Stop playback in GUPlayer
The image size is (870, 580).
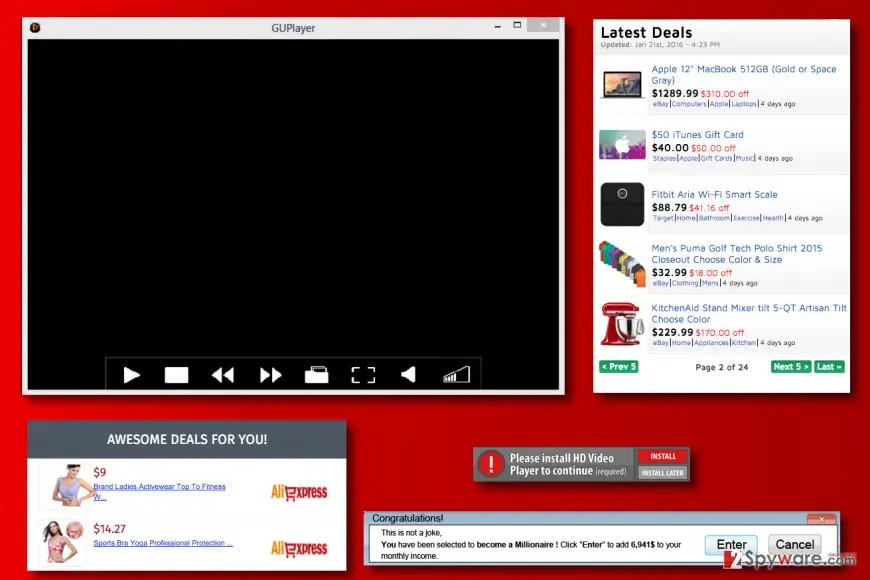tap(176, 375)
